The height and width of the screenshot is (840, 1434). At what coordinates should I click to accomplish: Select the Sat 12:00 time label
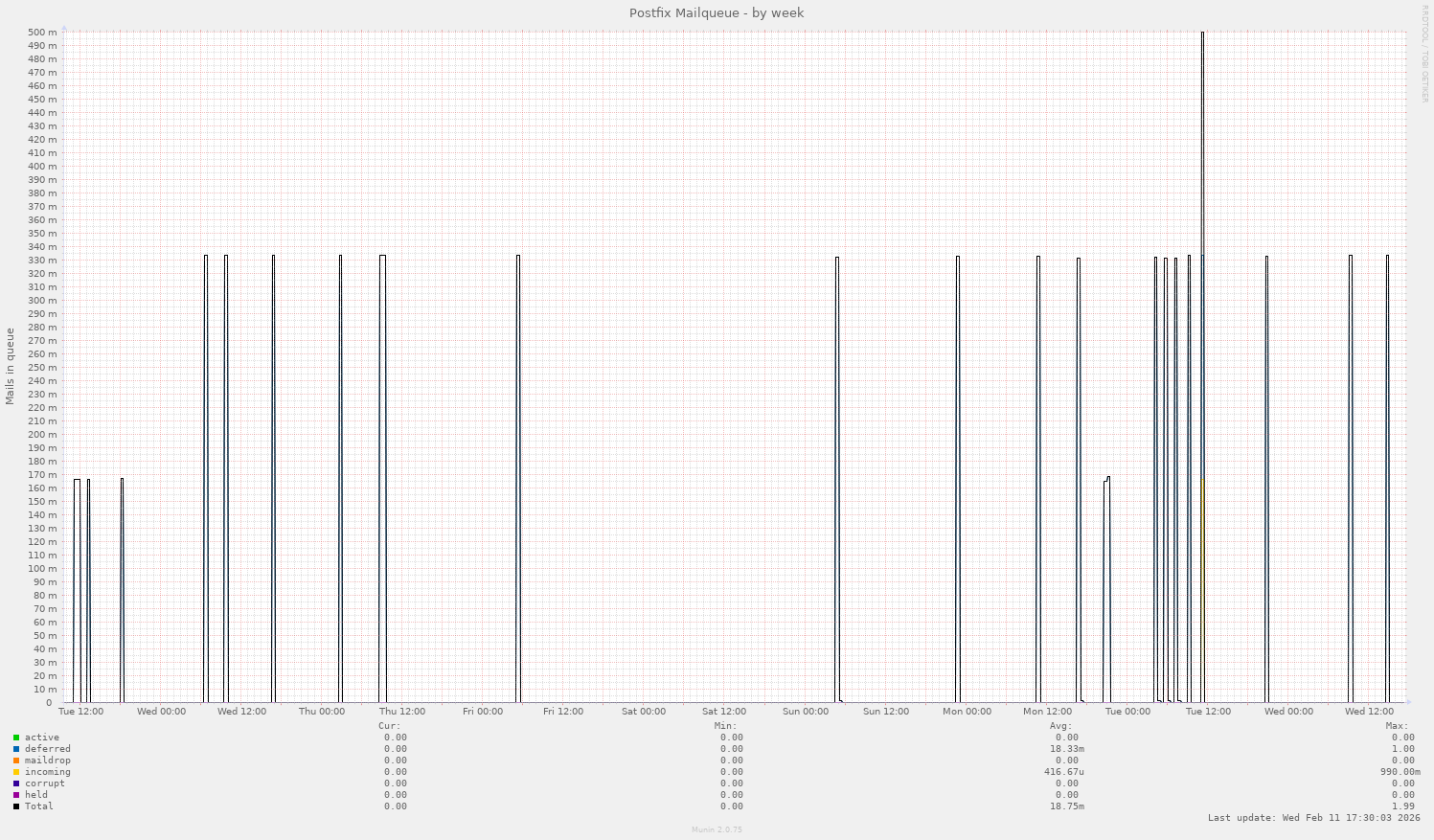coord(724,712)
